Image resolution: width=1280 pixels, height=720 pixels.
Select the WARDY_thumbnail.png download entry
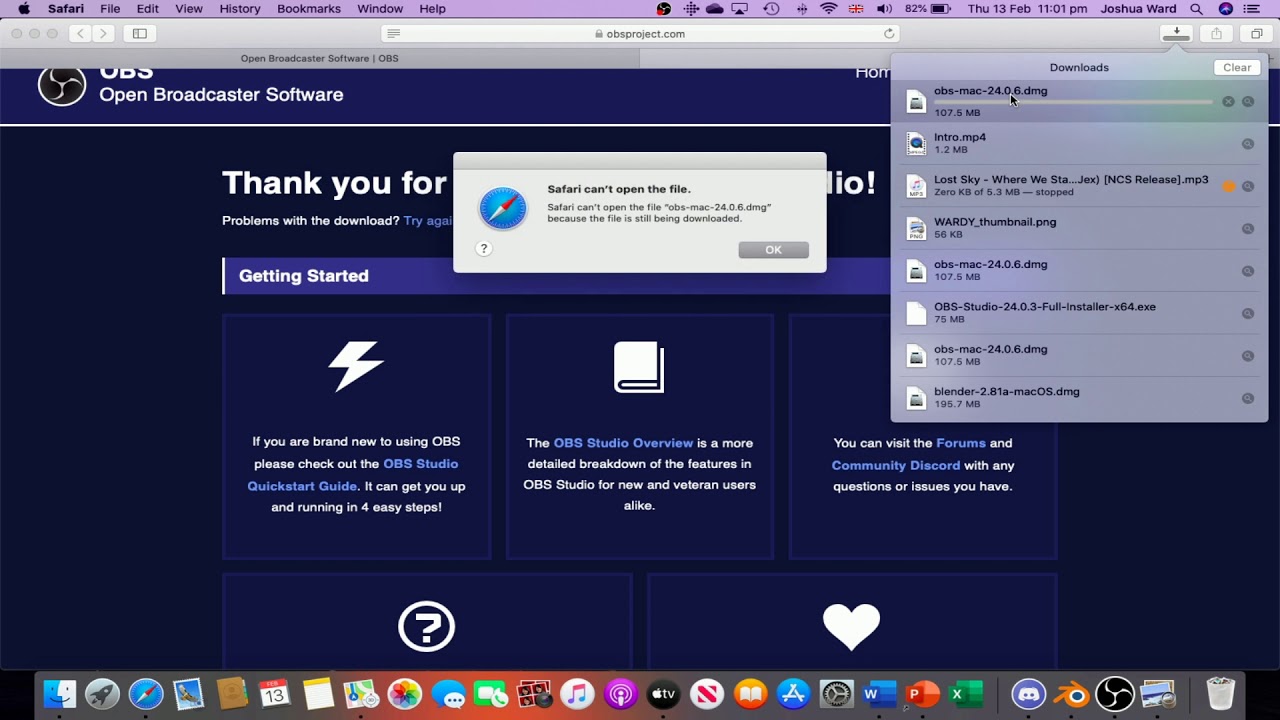point(1079,228)
